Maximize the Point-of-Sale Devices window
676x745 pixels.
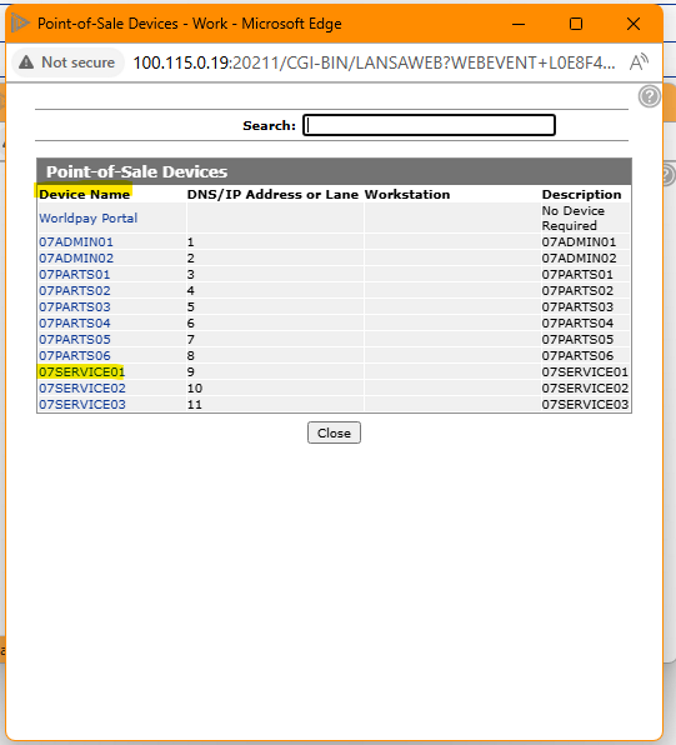576,23
